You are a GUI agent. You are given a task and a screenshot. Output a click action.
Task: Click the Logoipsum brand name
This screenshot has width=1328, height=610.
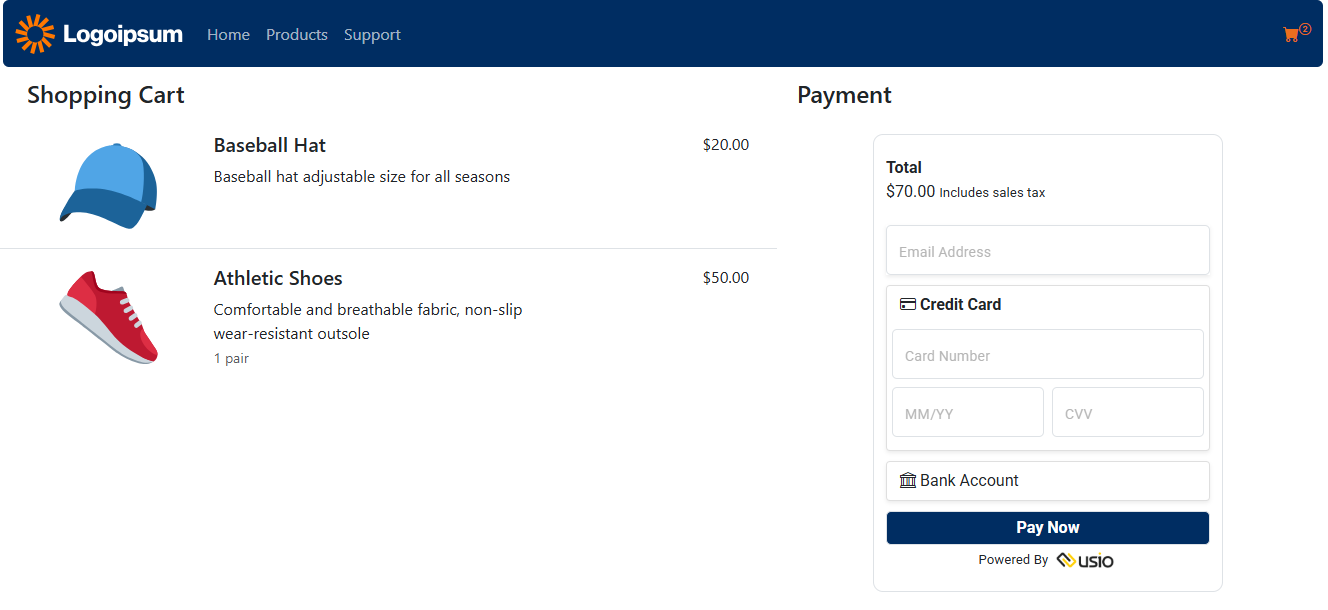(x=123, y=35)
